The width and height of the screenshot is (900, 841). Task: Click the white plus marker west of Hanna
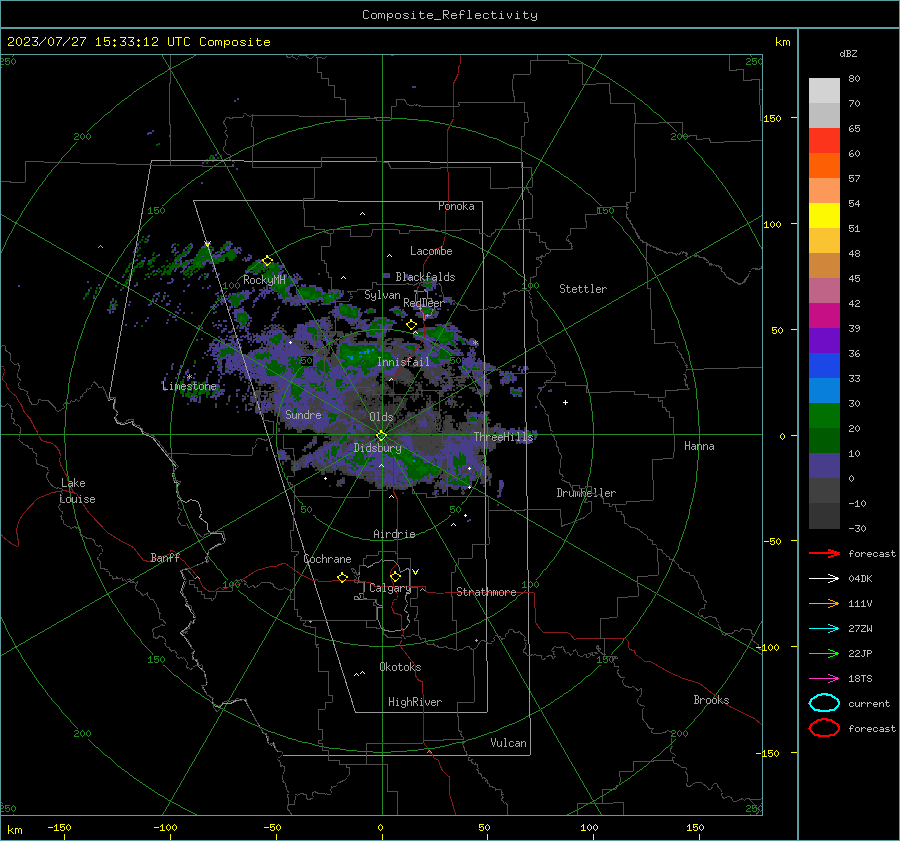[565, 402]
